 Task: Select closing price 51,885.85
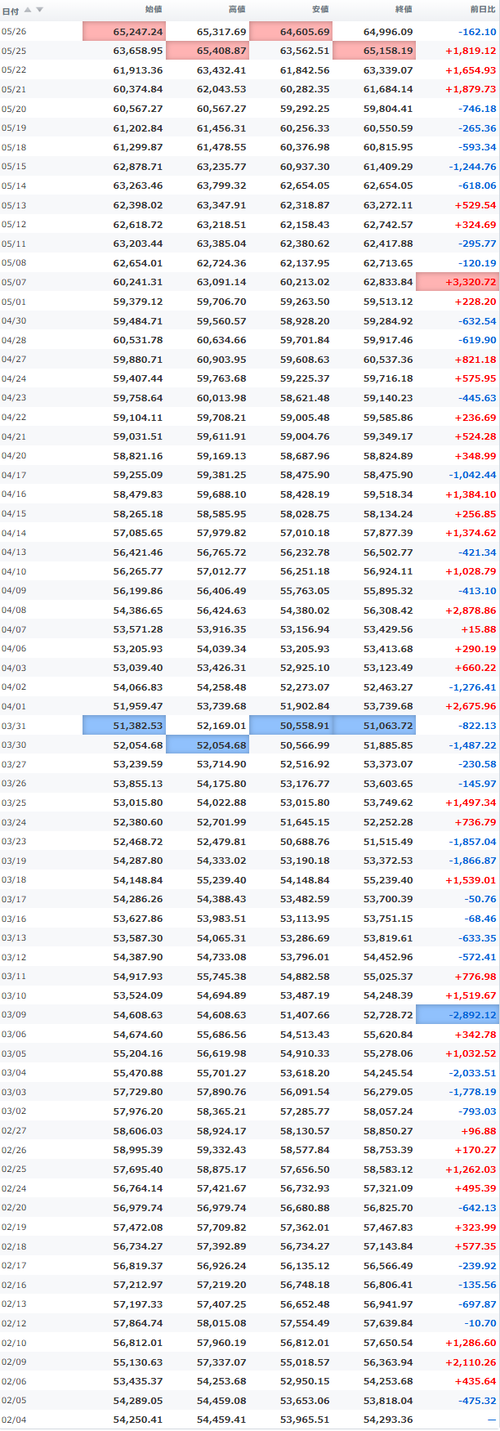(x=388, y=744)
